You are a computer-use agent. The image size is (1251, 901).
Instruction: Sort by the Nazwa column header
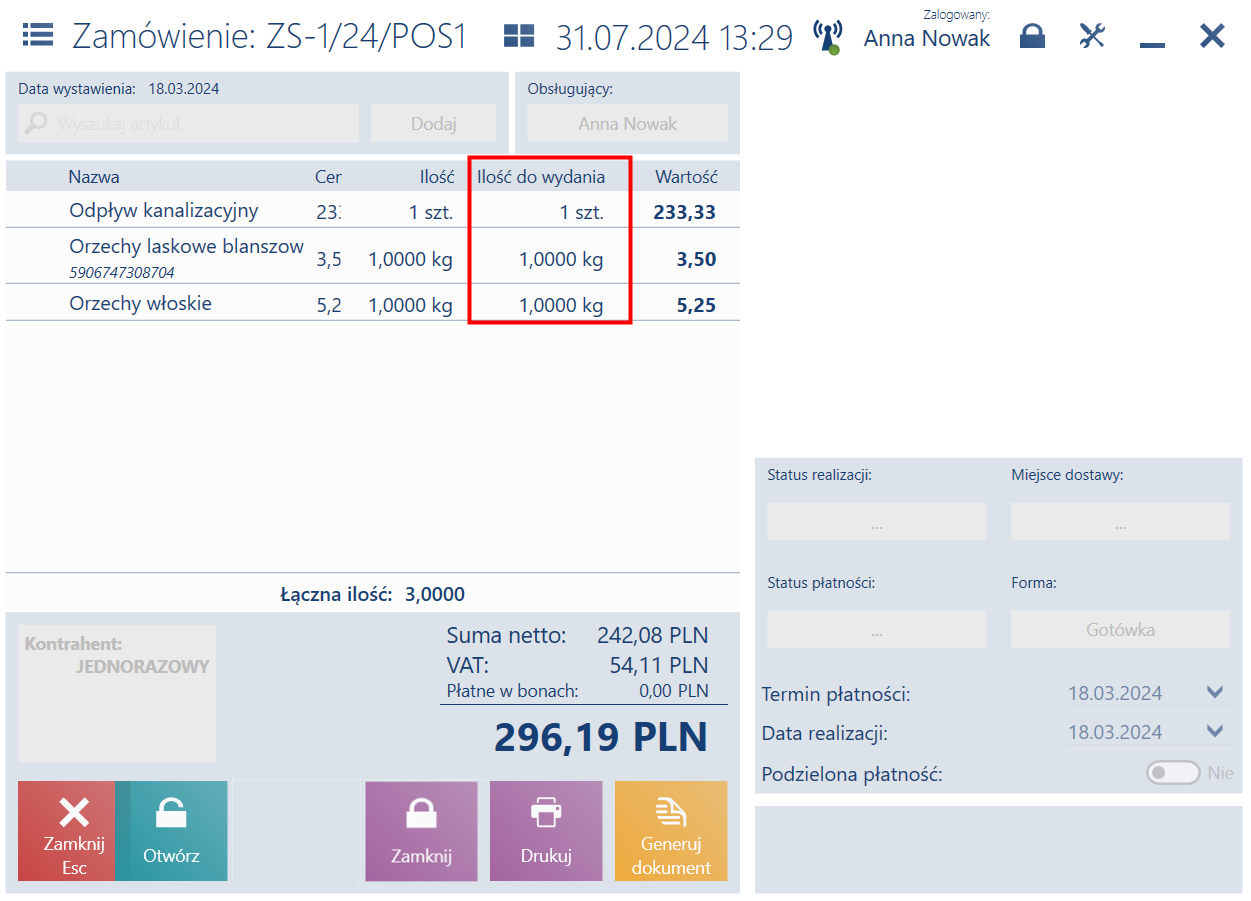pos(94,177)
